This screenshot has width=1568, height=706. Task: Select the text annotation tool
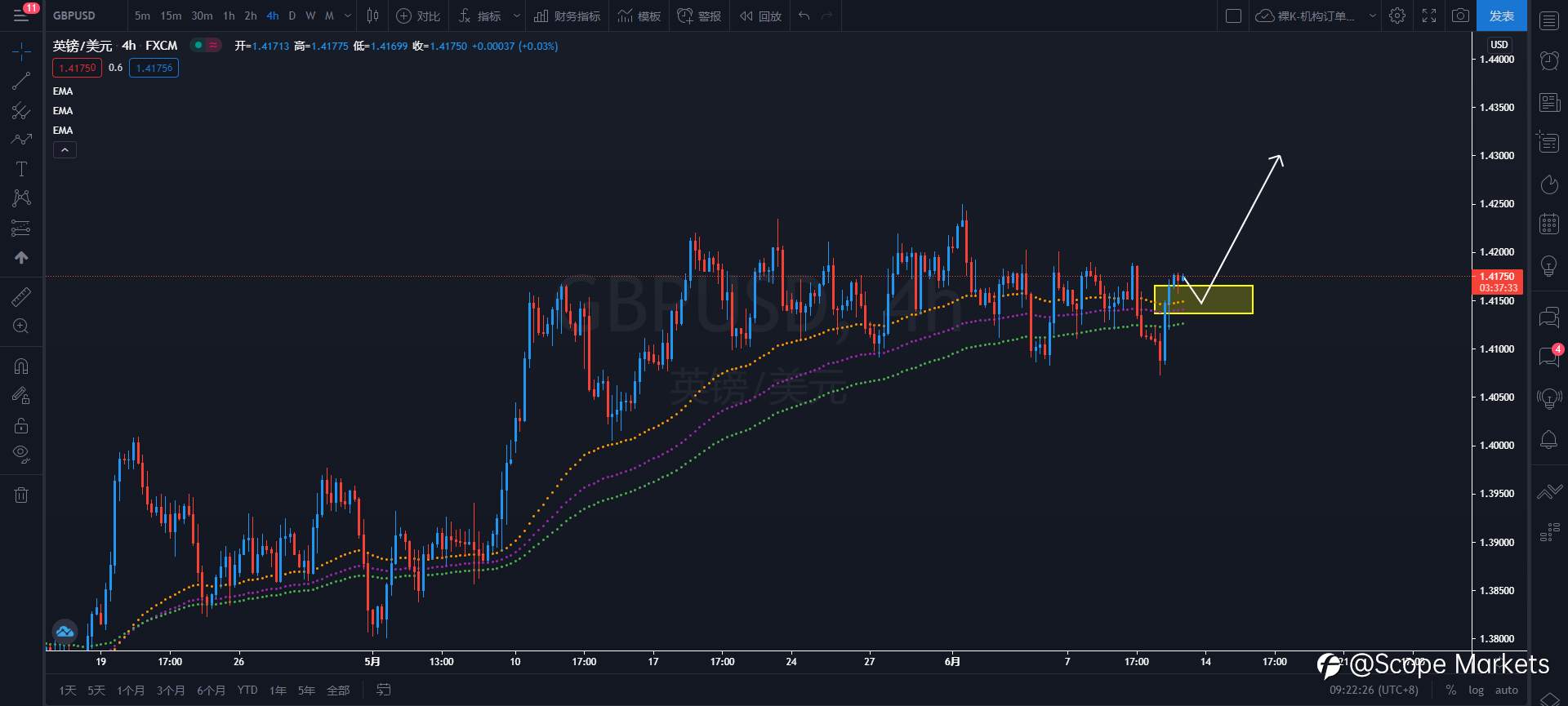(x=21, y=169)
